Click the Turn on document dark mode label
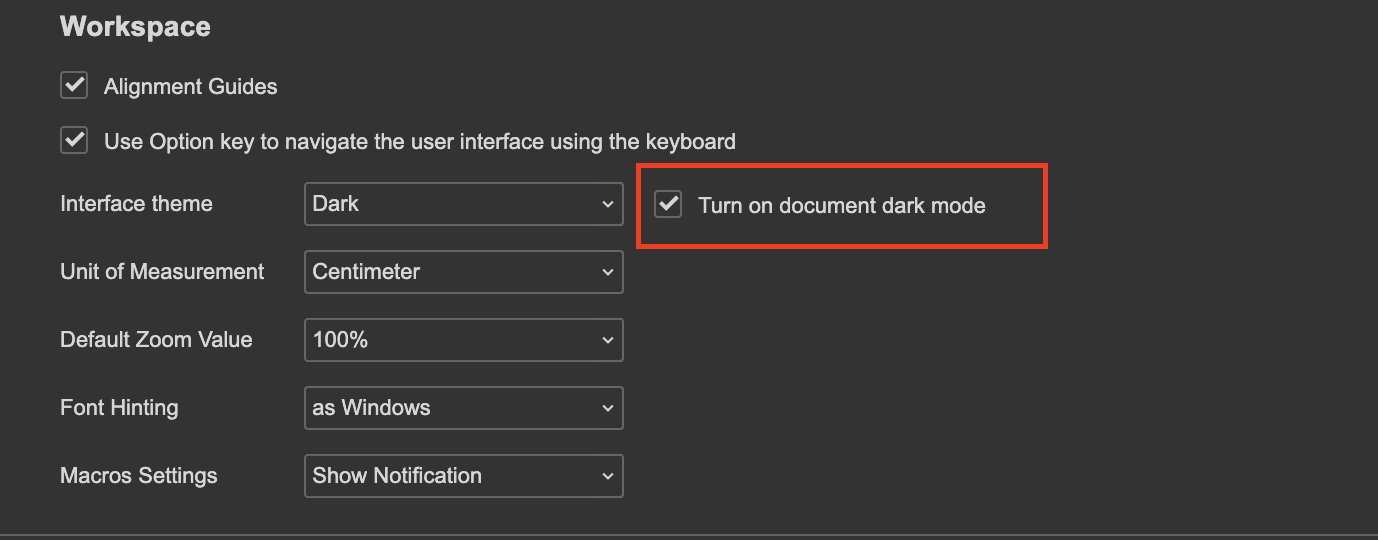The image size is (1378, 540). coord(842,205)
